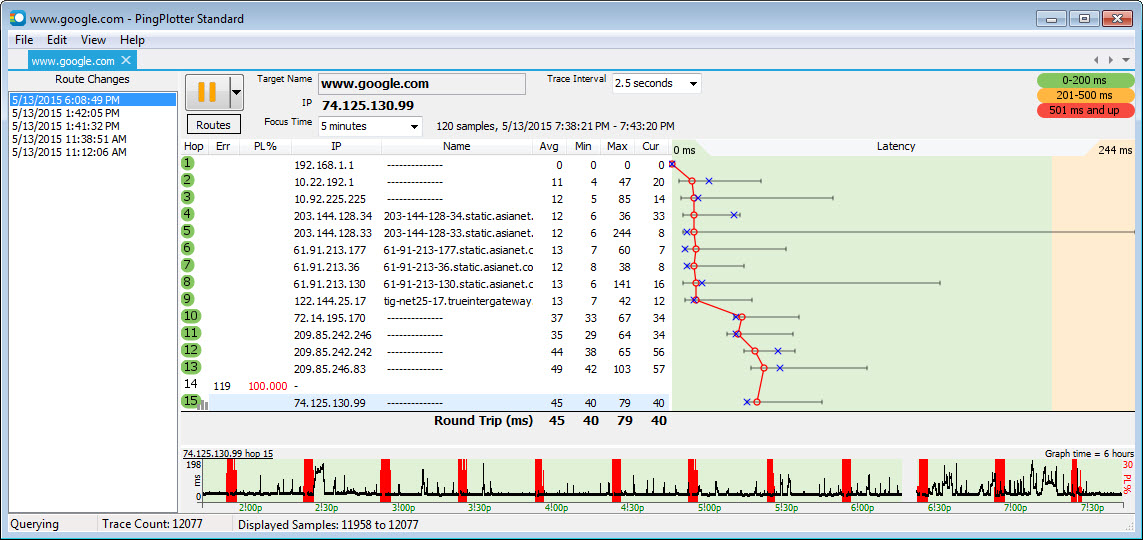The width and height of the screenshot is (1143, 540).
Task: Click the time graph at 6:30p marker
Action: tap(940, 507)
